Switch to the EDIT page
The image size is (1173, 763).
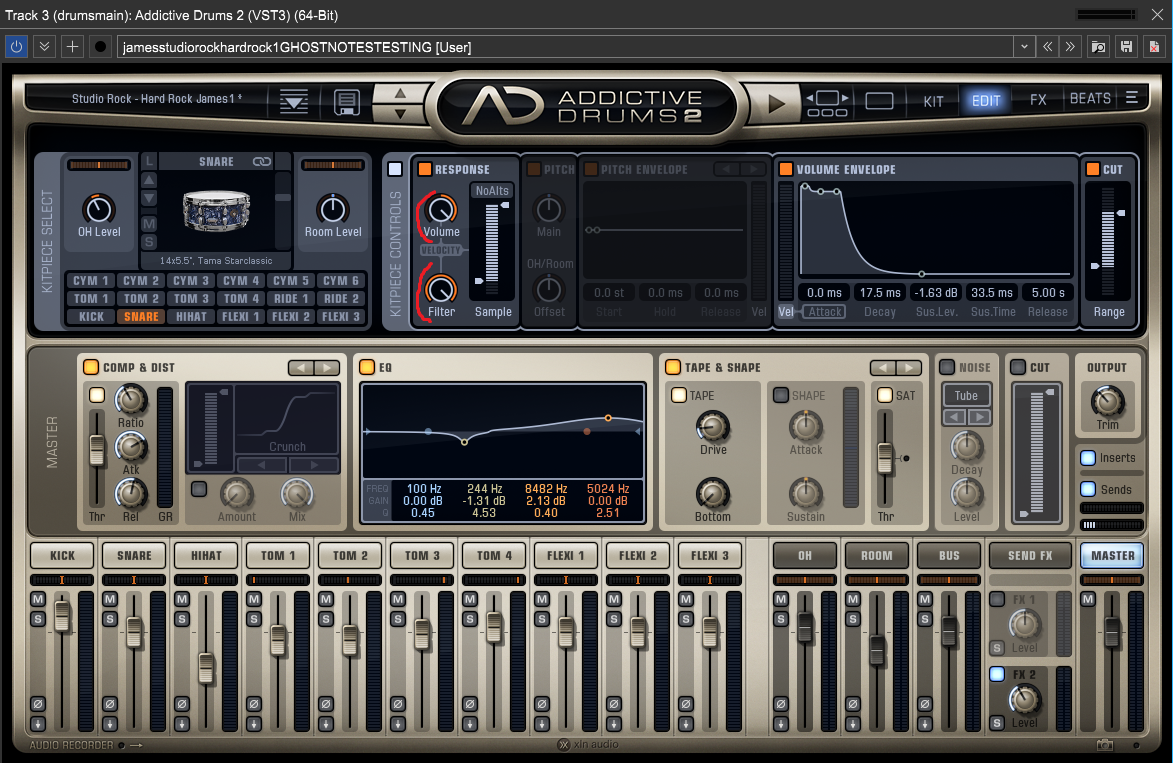[x=985, y=100]
